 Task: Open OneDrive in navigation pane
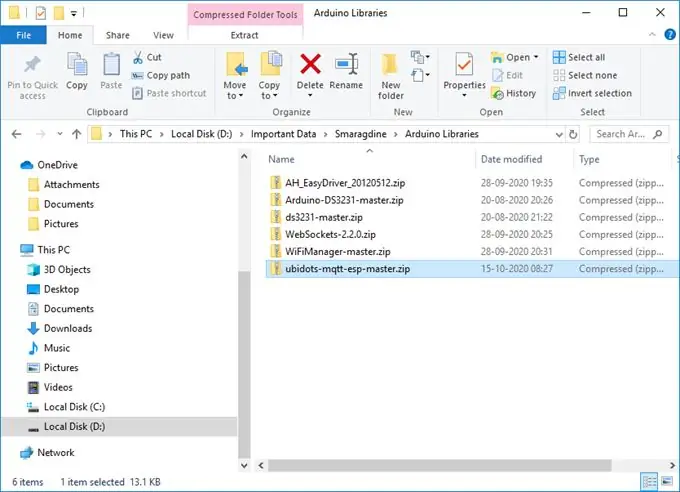[57, 165]
